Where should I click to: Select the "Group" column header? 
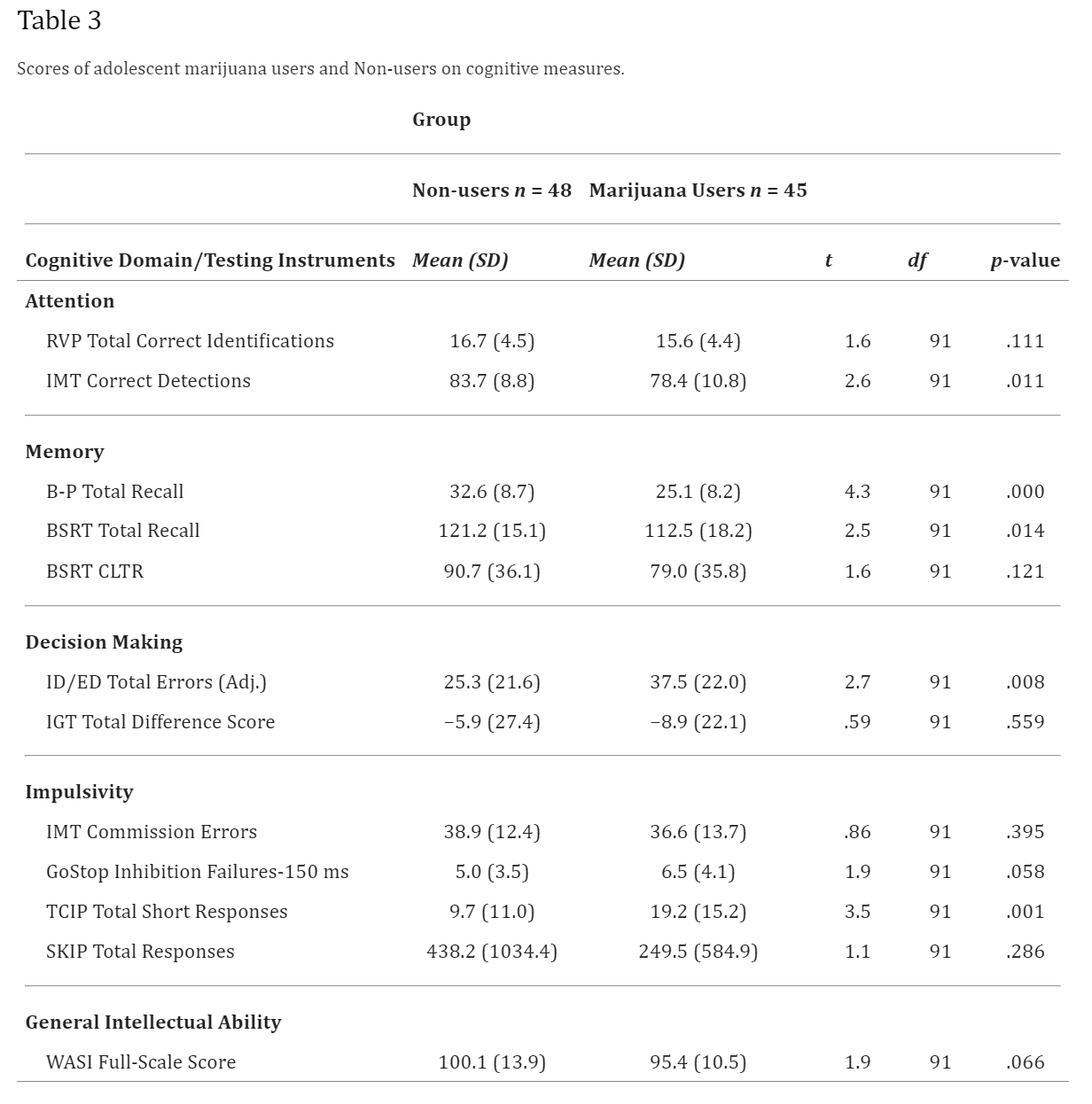[441, 120]
